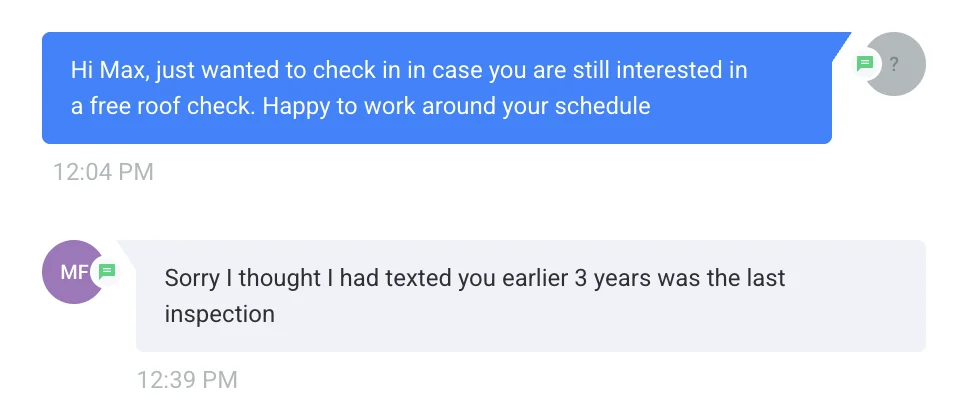Click the MF initials on purple circle

pos(75,272)
